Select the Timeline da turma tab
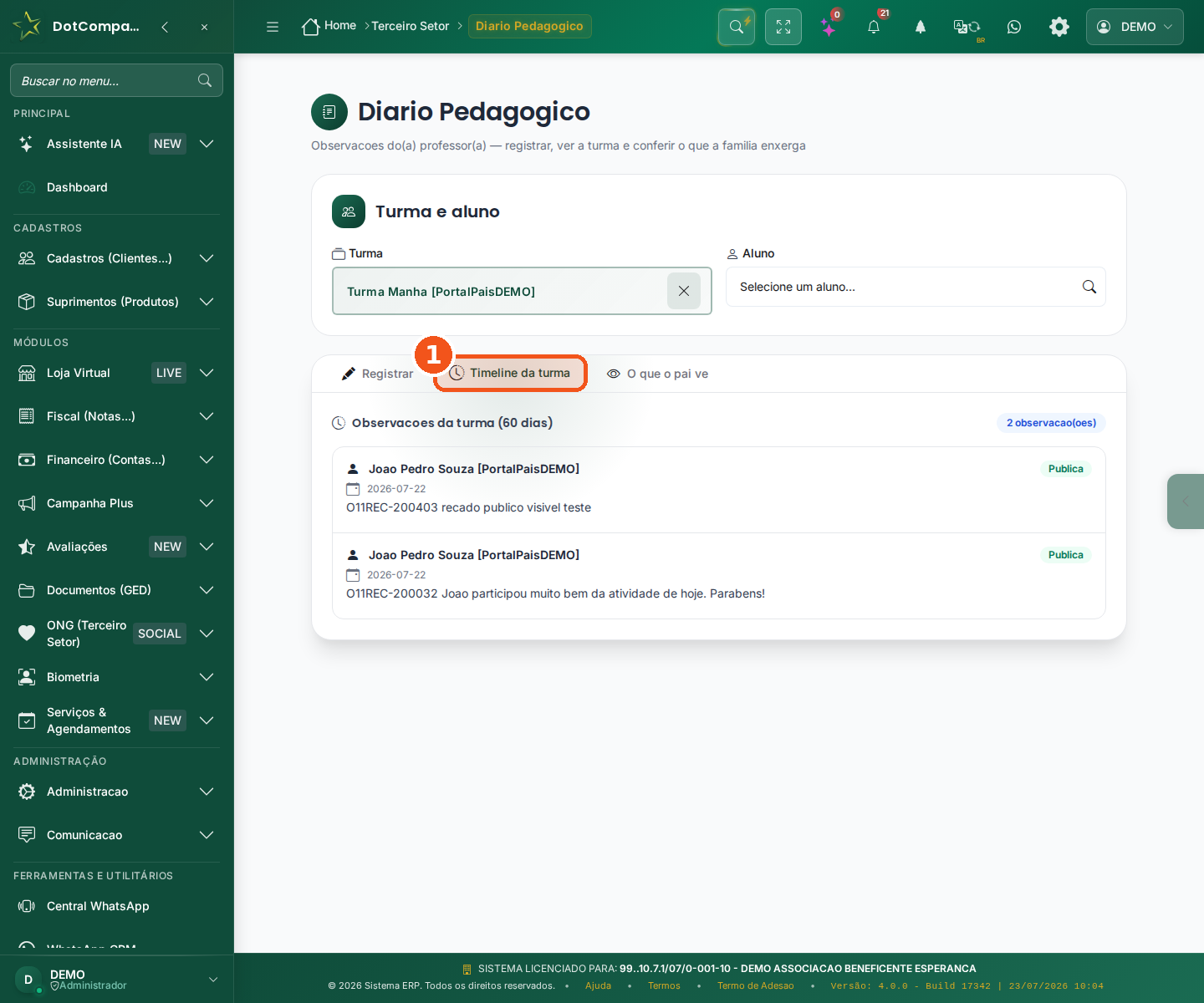Screen dimensions: 1204x1003 [510, 373]
